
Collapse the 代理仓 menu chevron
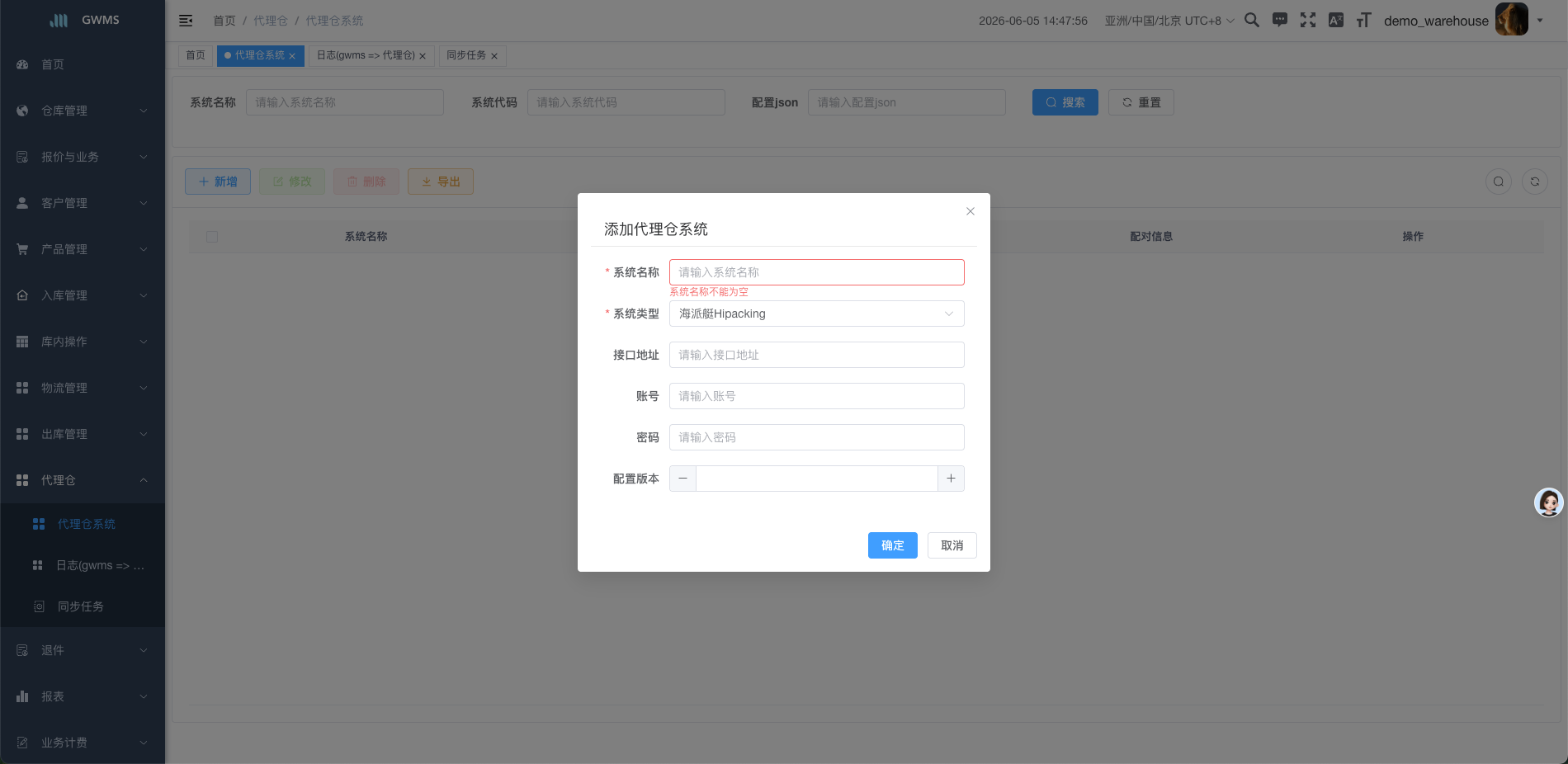(x=144, y=480)
